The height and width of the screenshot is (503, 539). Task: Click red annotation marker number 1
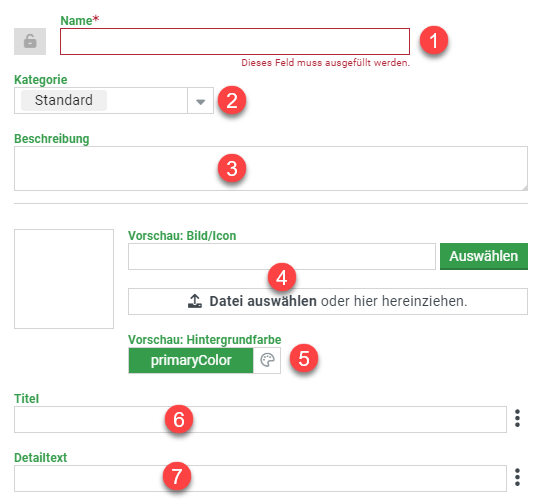tap(434, 40)
